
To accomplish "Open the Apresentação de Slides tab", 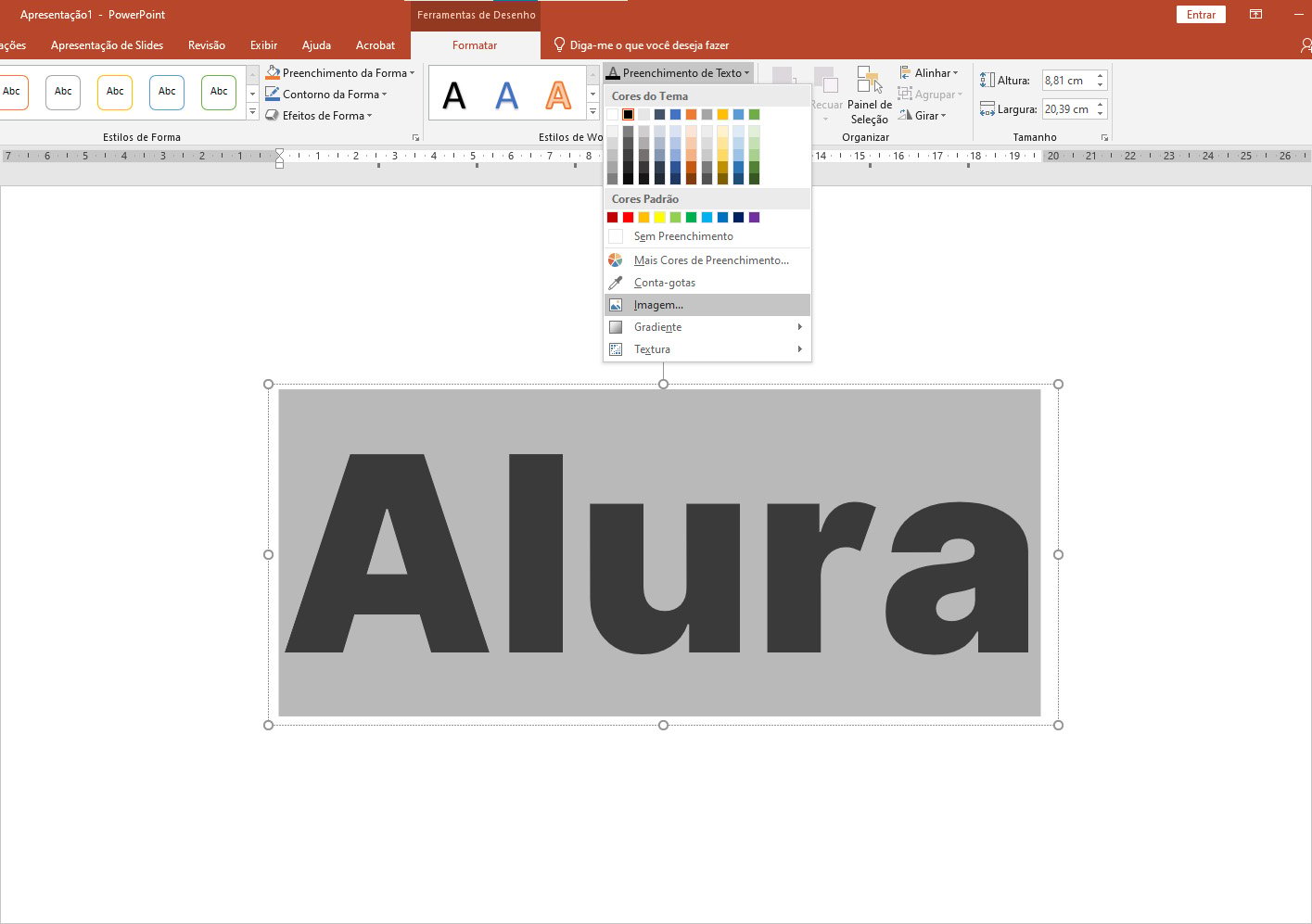I will [x=107, y=44].
